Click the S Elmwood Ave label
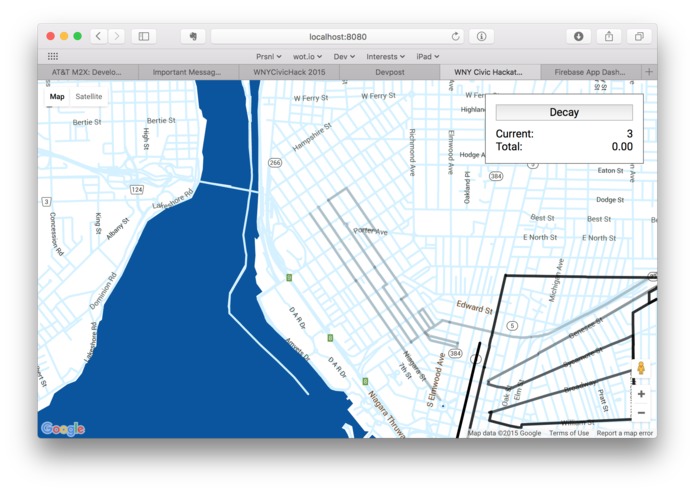The image size is (695, 494). [435, 380]
